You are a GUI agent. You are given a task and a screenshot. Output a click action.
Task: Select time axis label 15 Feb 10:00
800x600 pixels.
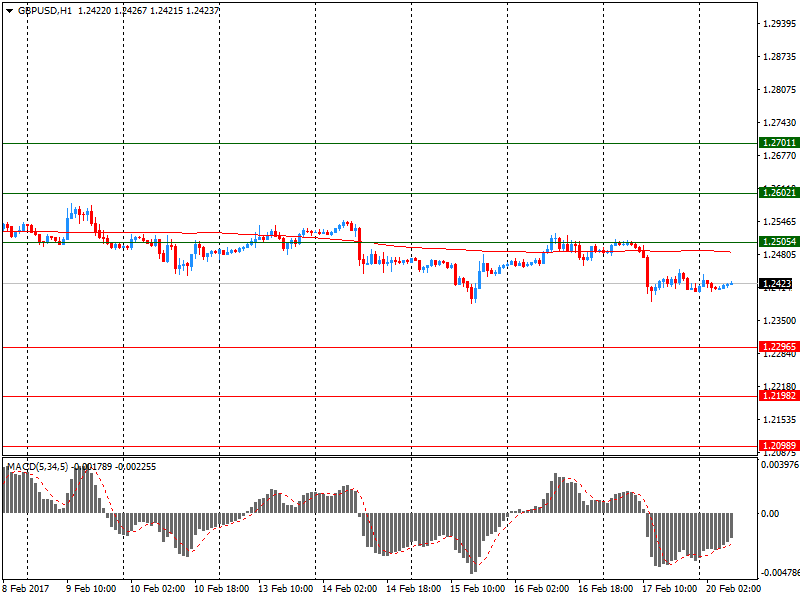coord(478,589)
